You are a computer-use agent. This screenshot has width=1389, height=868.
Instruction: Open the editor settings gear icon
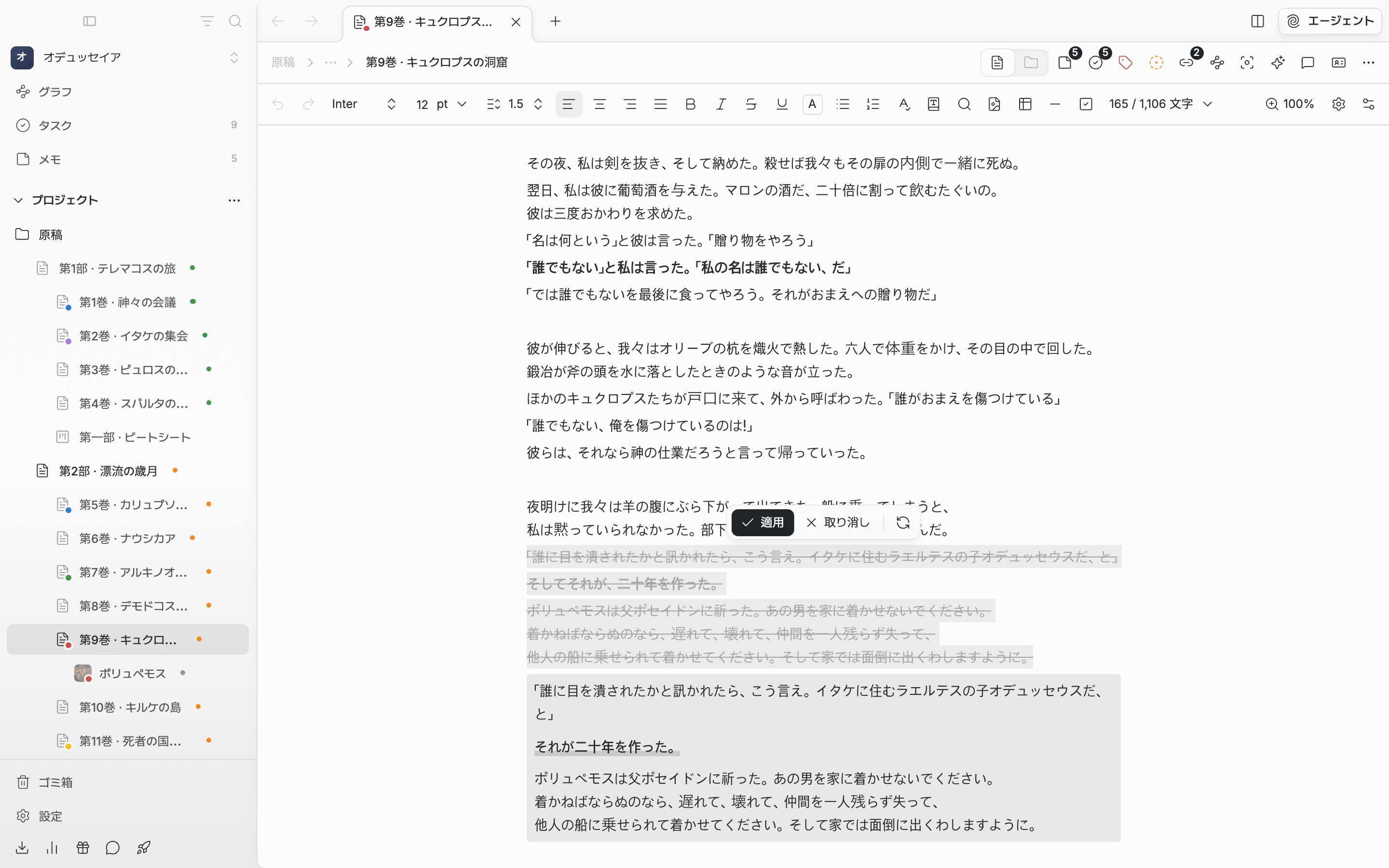1338,104
